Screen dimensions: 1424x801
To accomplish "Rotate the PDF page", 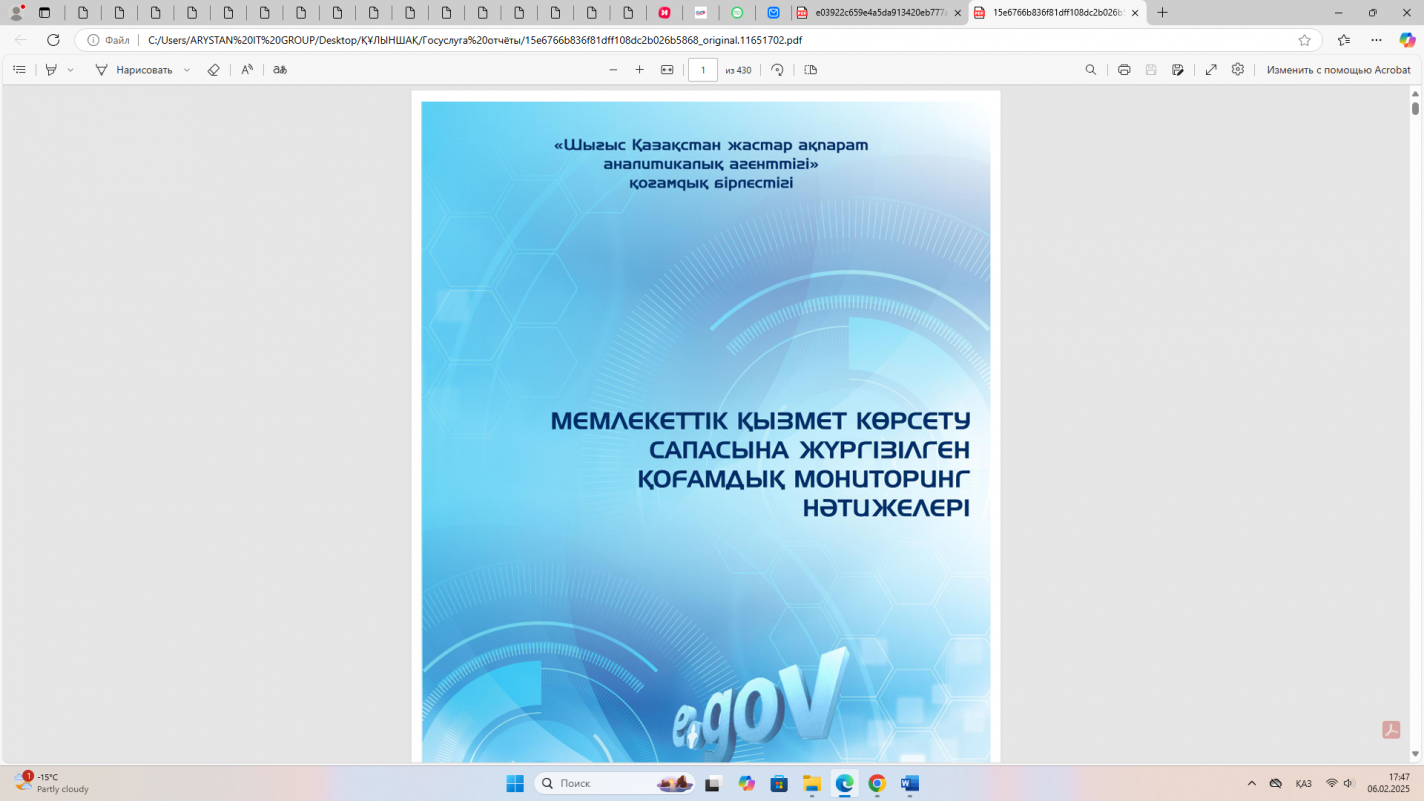I will (x=777, y=70).
